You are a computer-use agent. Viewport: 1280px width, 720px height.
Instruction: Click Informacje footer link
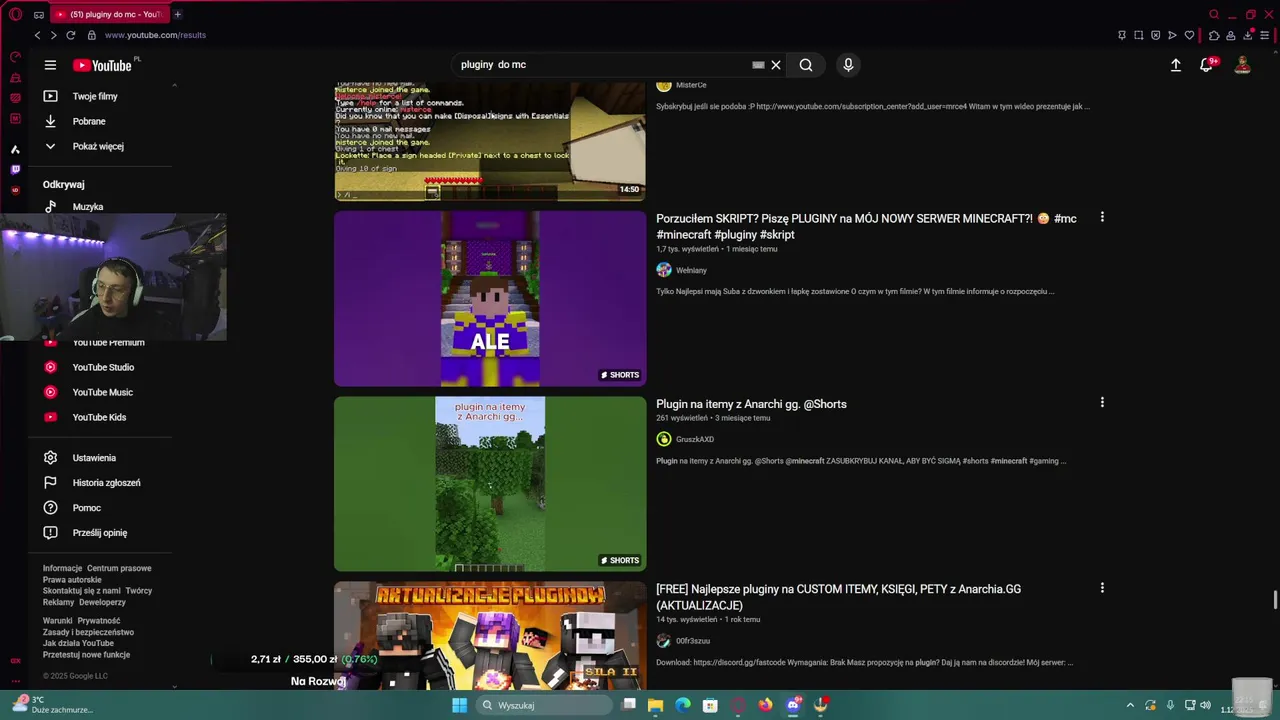pos(62,568)
